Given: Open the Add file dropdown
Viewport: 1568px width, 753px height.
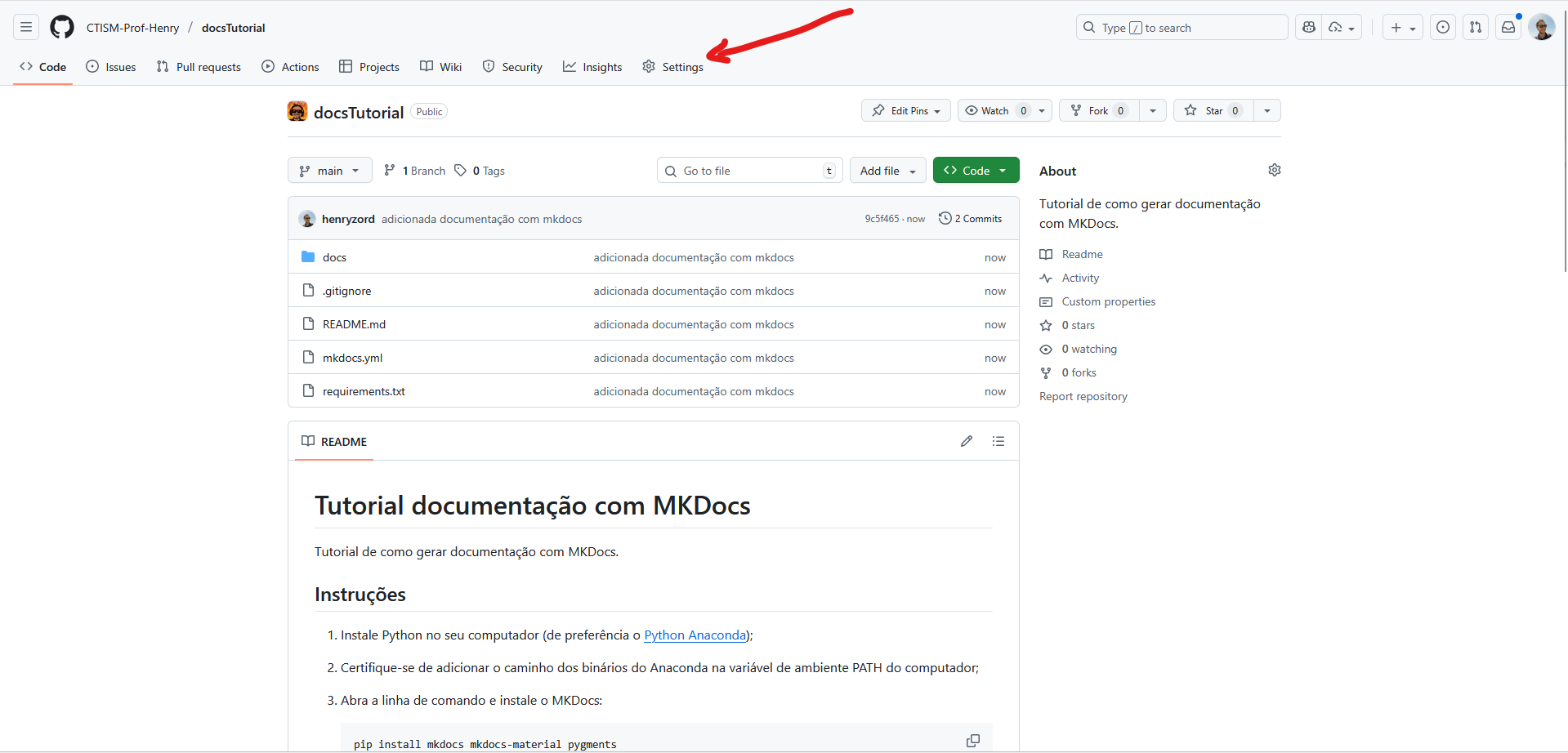Looking at the screenshot, I should pyautogui.click(x=887, y=171).
